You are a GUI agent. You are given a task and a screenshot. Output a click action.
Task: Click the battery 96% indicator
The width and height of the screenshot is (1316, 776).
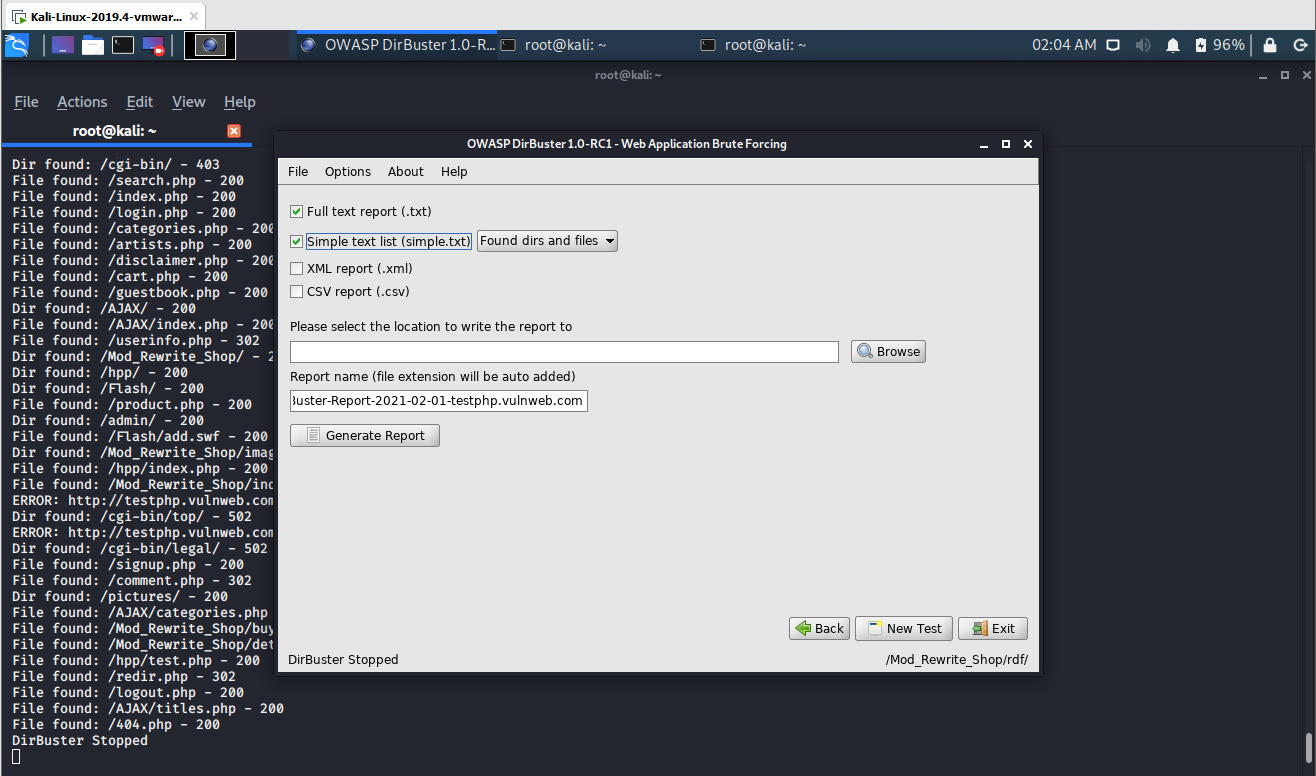pyautogui.click(x=1219, y=45)
